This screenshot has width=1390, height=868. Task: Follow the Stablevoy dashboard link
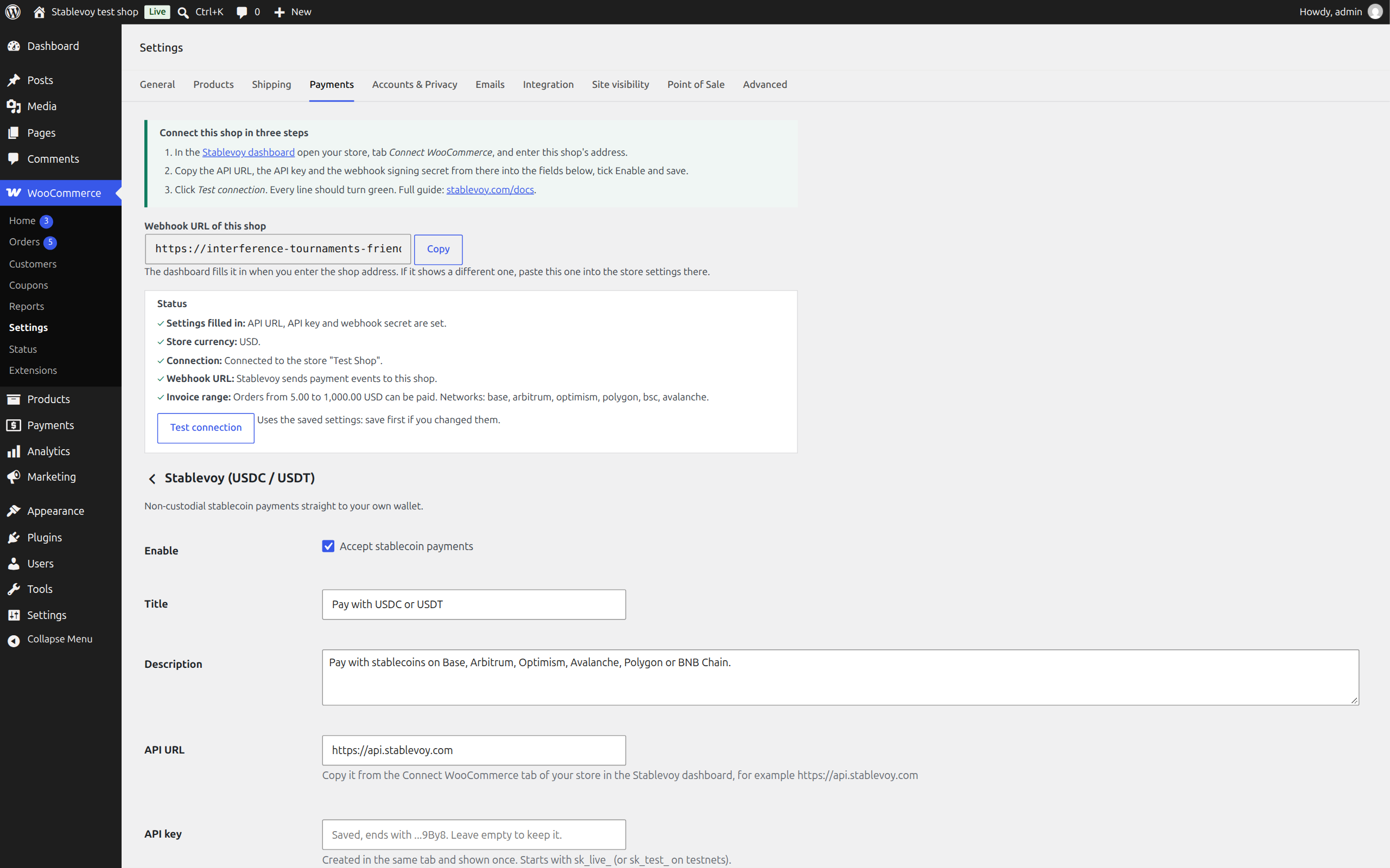pyautogui.click(x=248, y=152)
